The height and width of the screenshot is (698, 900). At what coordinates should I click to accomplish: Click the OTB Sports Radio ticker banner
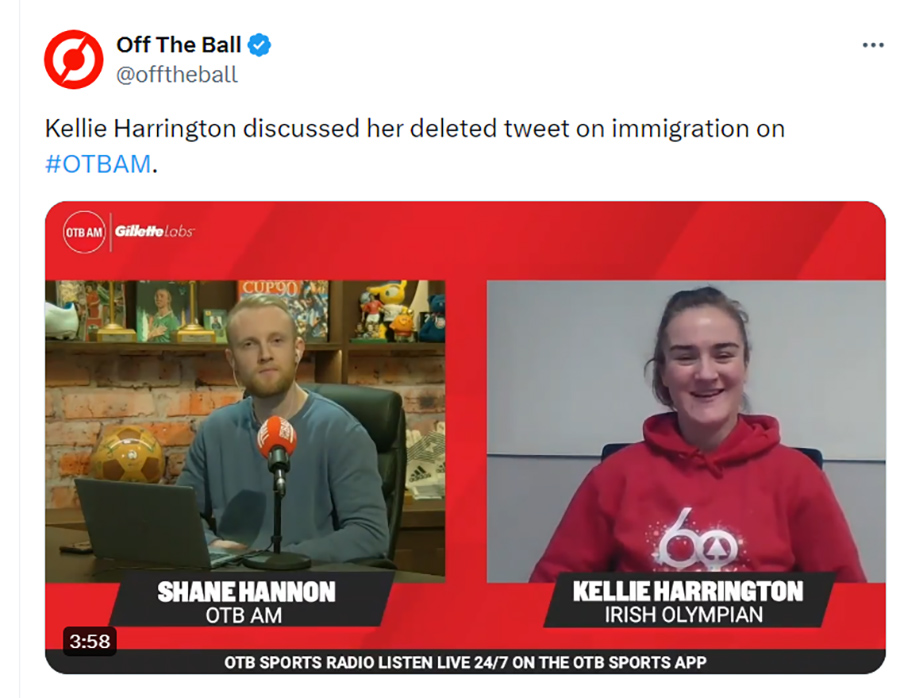click(465, 662)
